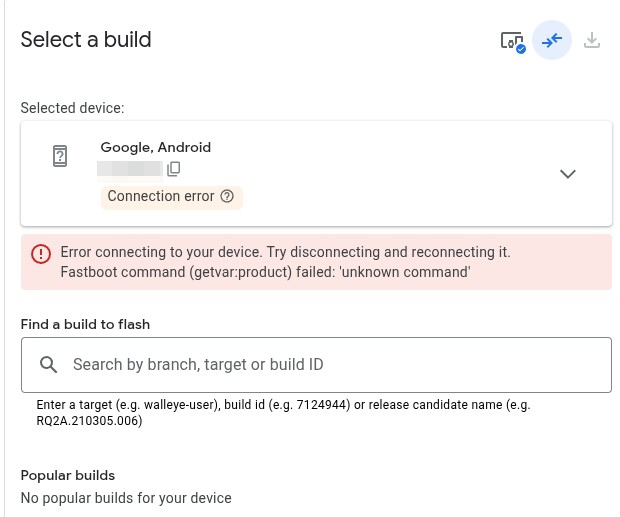Image resolution: width=620 pixels, height=517 pixels.
Task: Click the blue converging arrows icon
Action: tap(552, 41)
